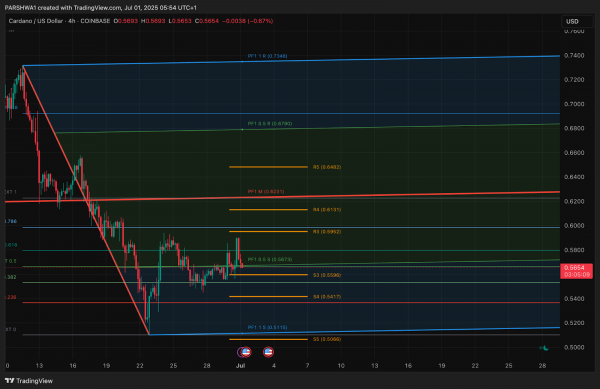Click the PF1 M red median line label

266,192
